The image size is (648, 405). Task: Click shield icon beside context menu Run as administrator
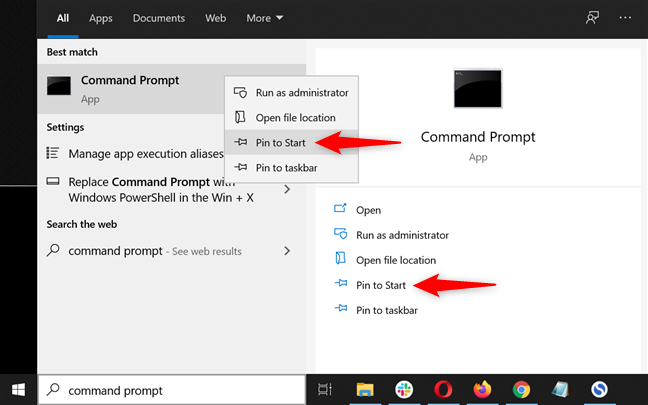tap(240, 92)
